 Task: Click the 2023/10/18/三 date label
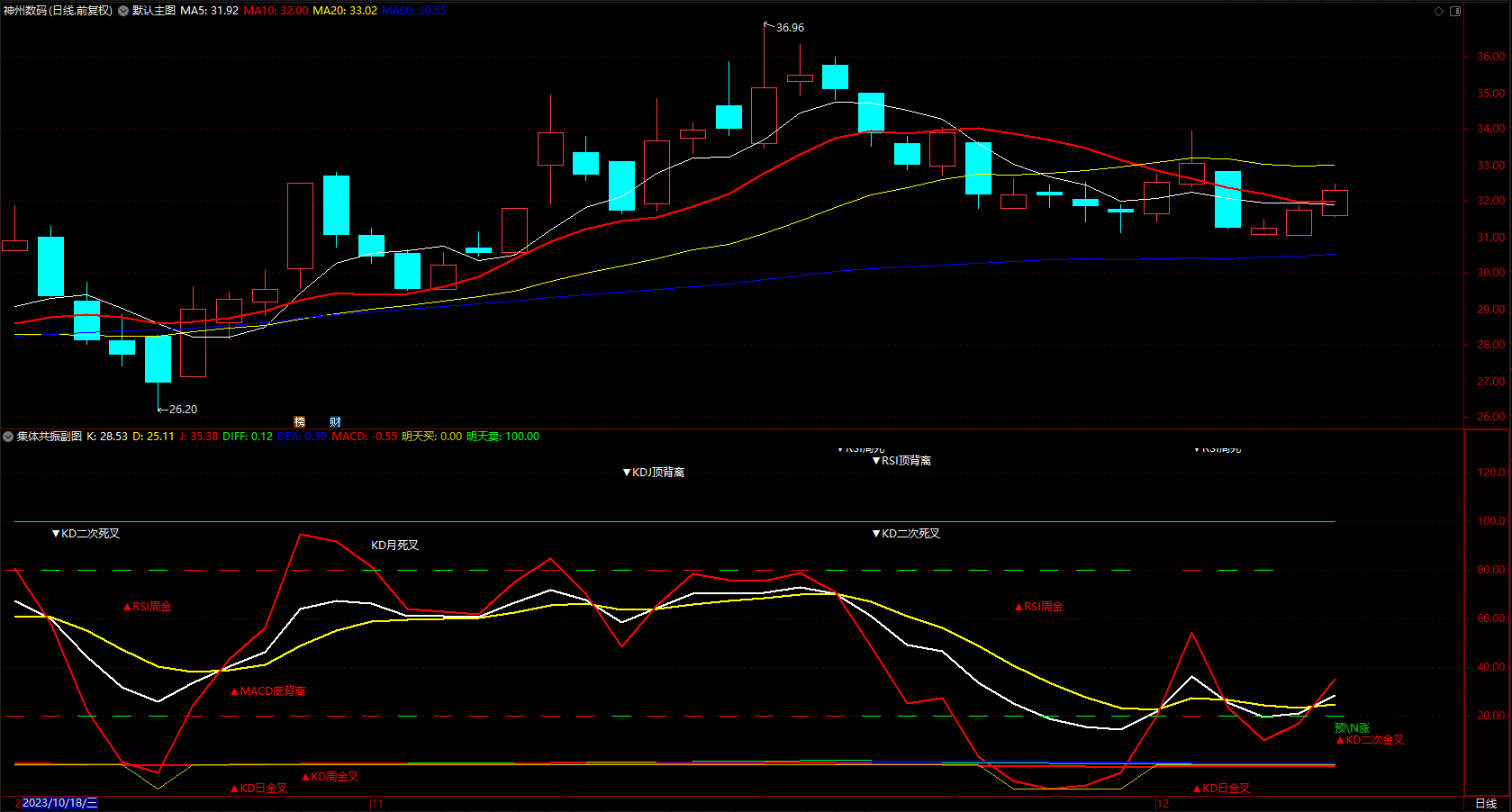coord(59,803)
